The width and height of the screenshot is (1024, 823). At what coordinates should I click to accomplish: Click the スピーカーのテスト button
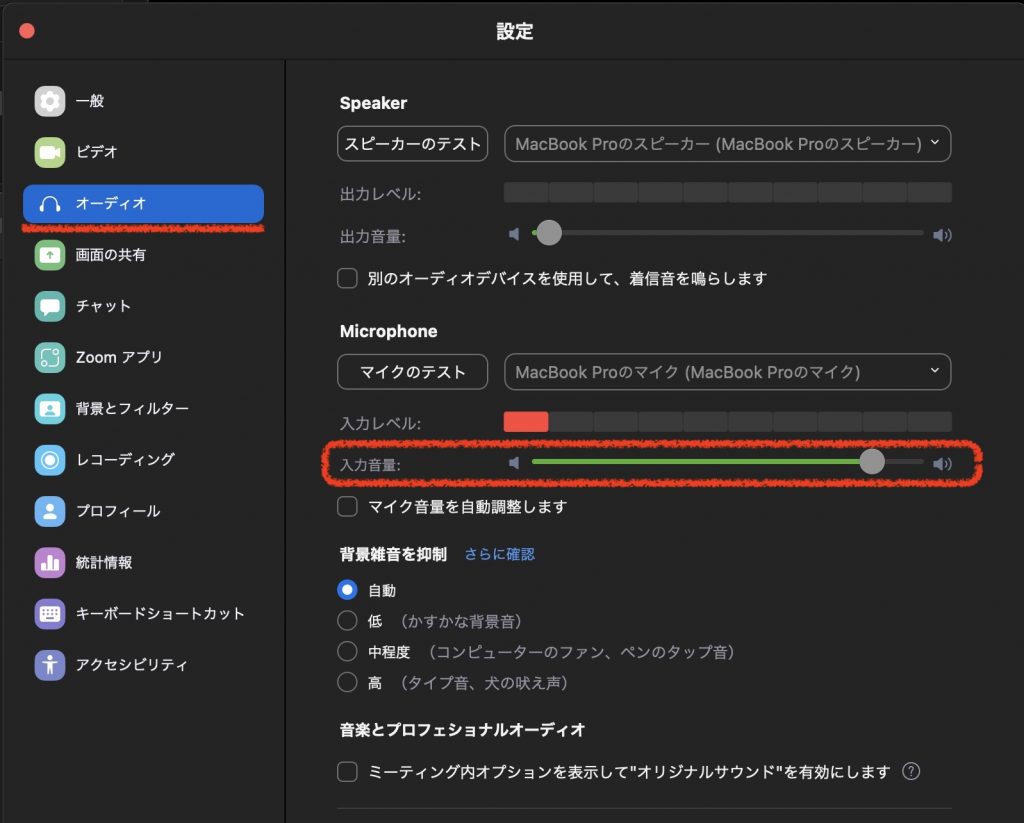(412, 143)
